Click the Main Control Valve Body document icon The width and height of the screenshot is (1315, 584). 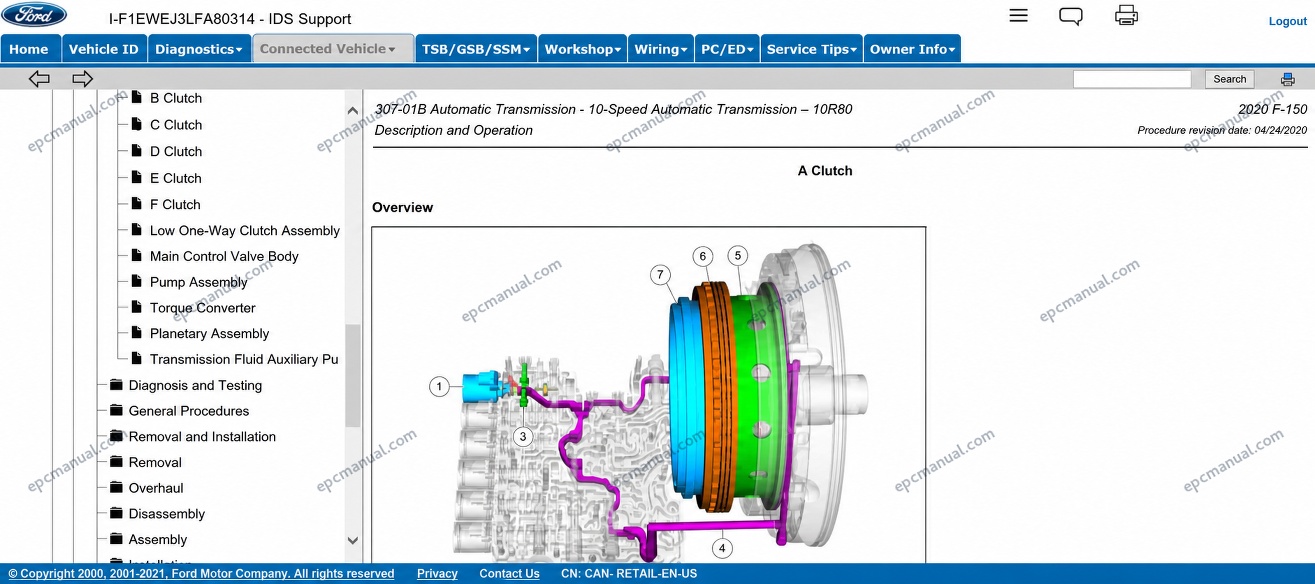click(x=136, y=255)
